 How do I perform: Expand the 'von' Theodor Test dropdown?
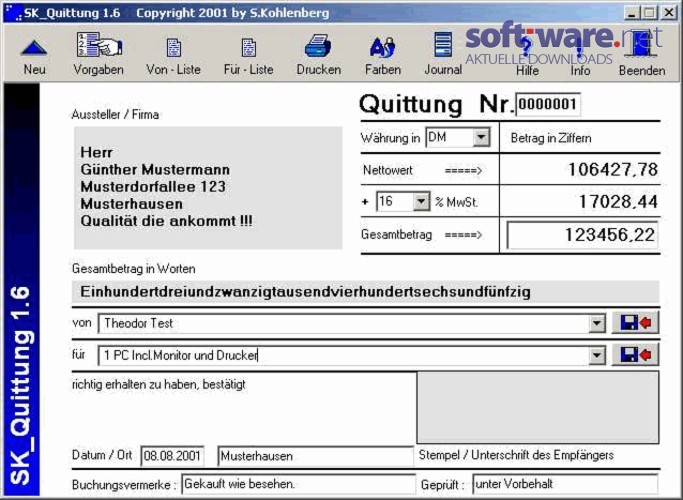597,323
